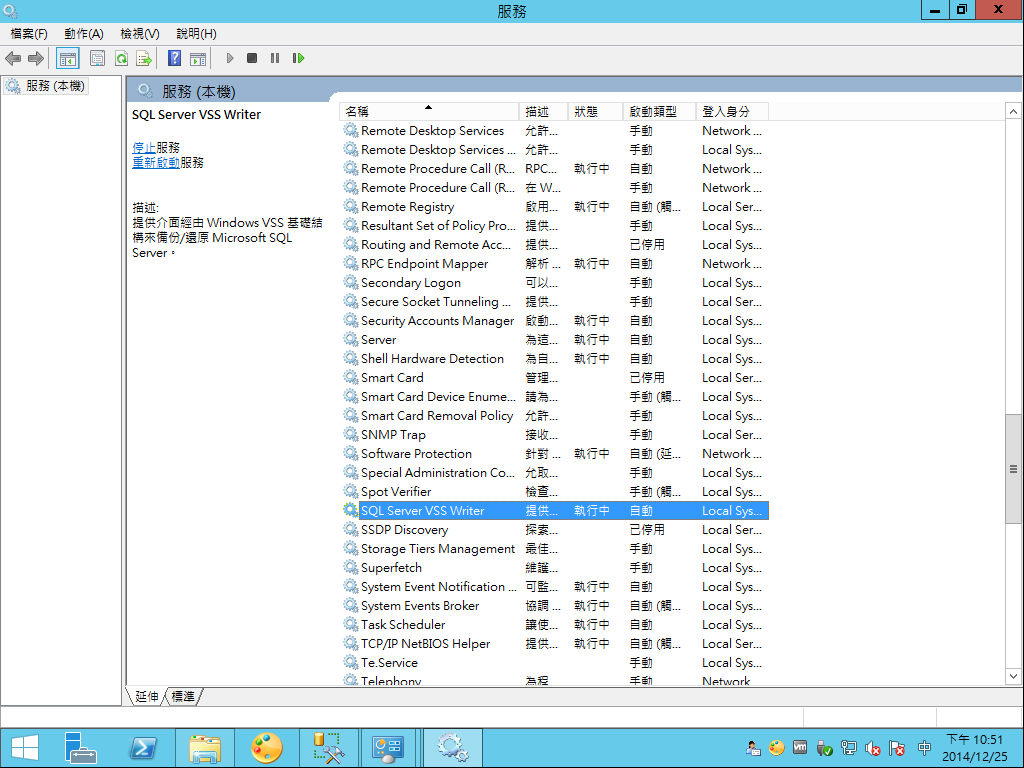This screenshot has width=1024, height=768.
Task: Click the Smart Card service gear icon
Action: click(x=351, y=377)
